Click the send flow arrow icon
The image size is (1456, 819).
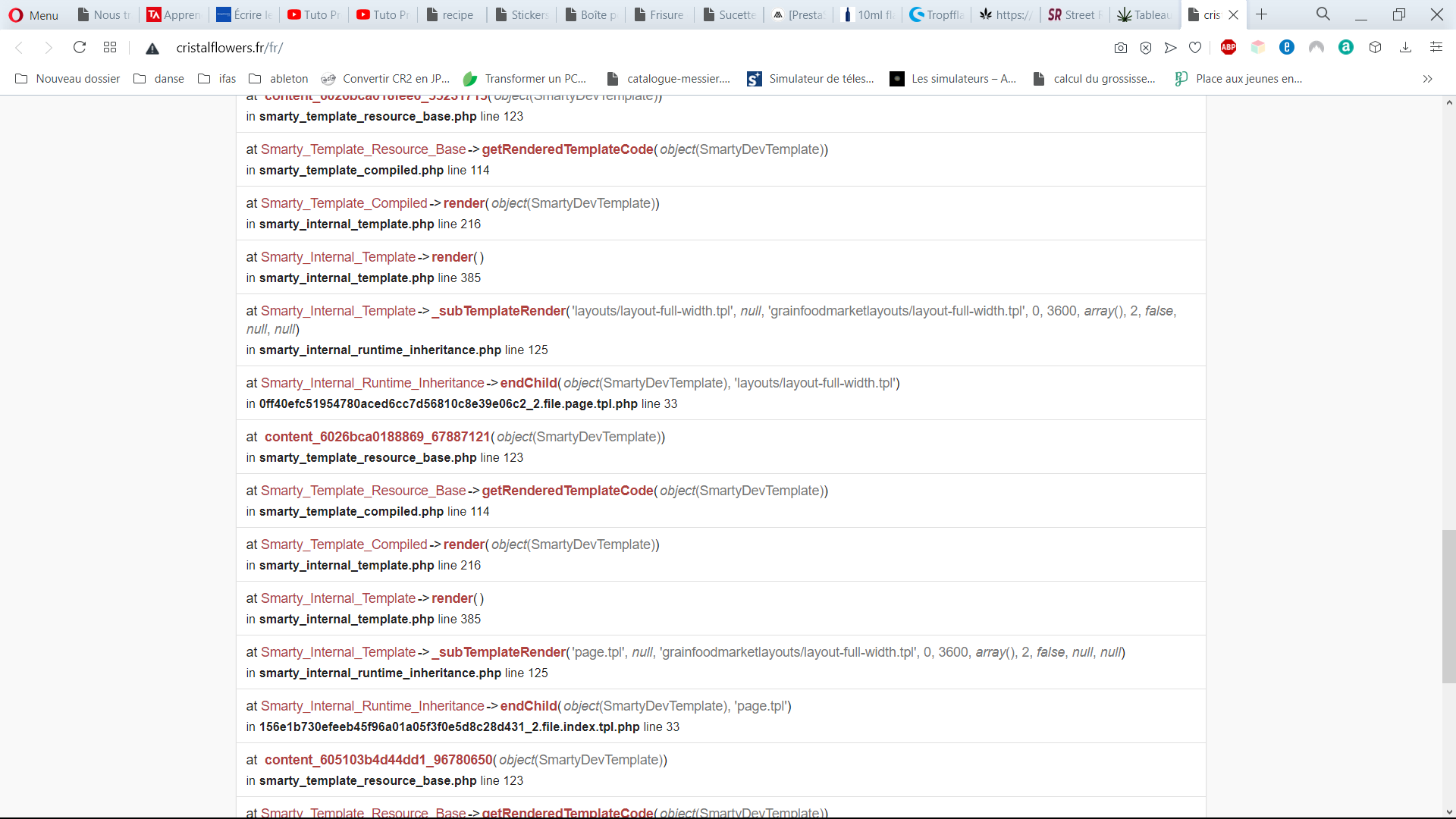(x=1170, y=48)
